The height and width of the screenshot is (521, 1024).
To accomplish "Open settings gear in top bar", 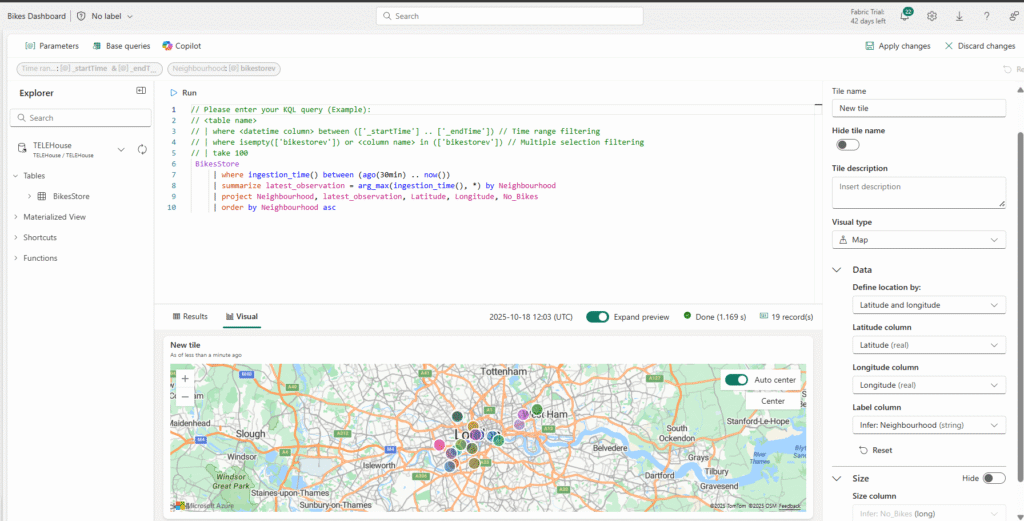I will click(x=932, y=16).
